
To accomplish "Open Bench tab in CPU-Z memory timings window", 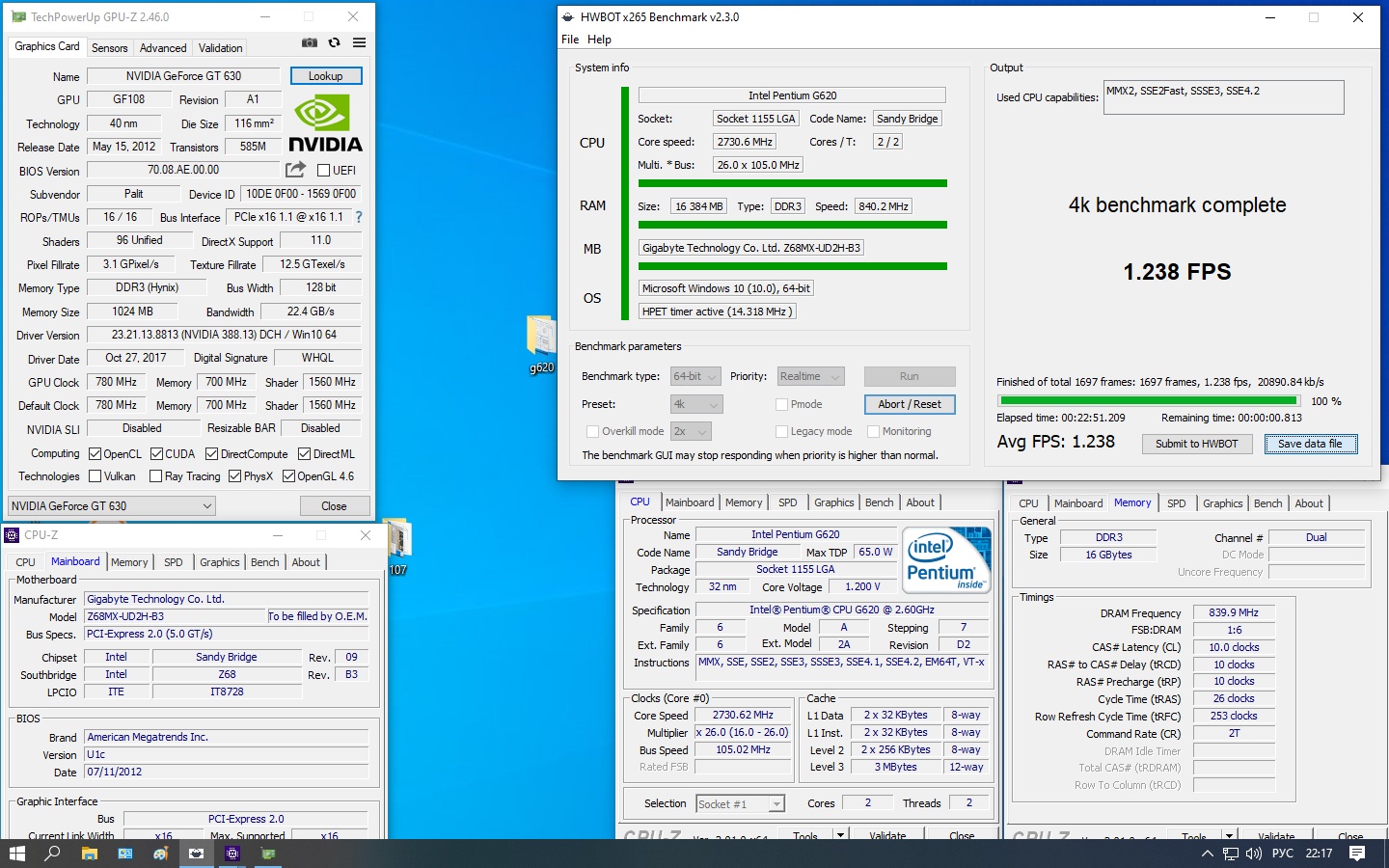I will (1267, 503).
